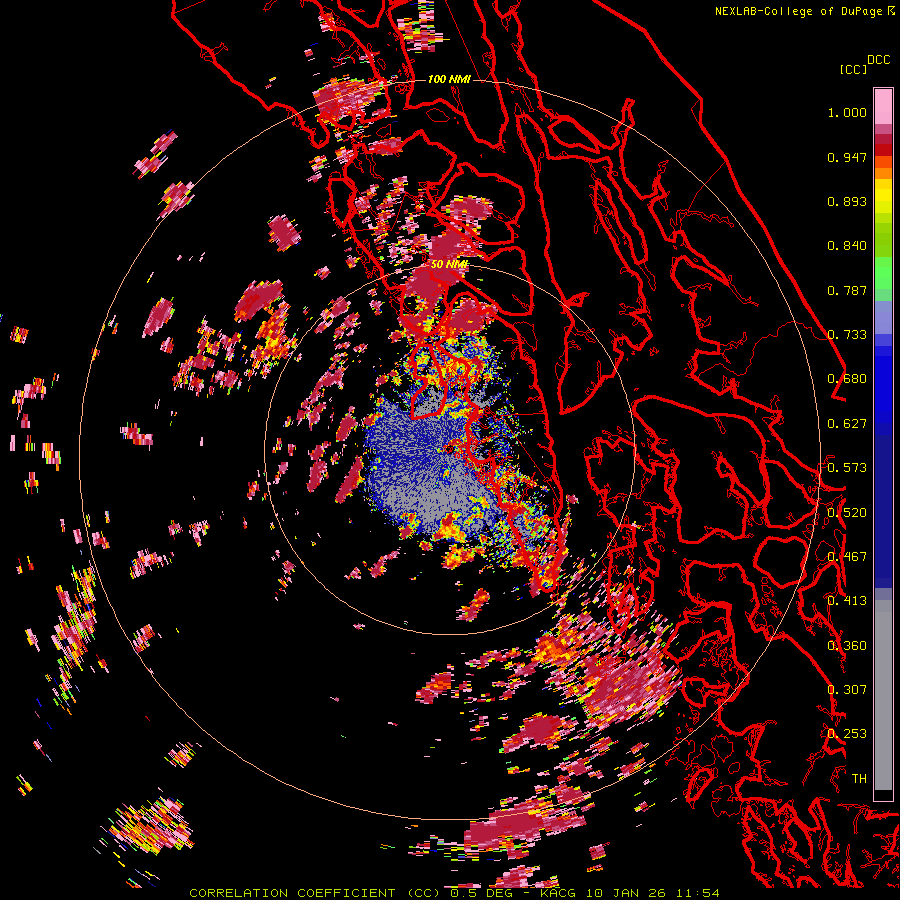
Task: Pick the orange segment of the color bar
Action: [883, 173]
